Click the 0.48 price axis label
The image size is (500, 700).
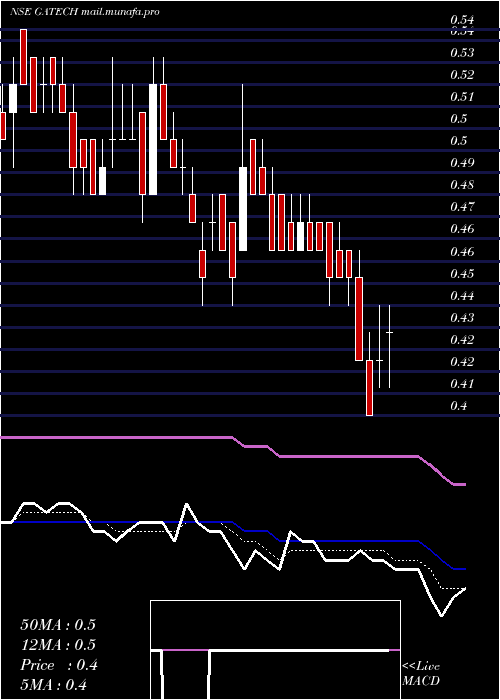point(462,185)
